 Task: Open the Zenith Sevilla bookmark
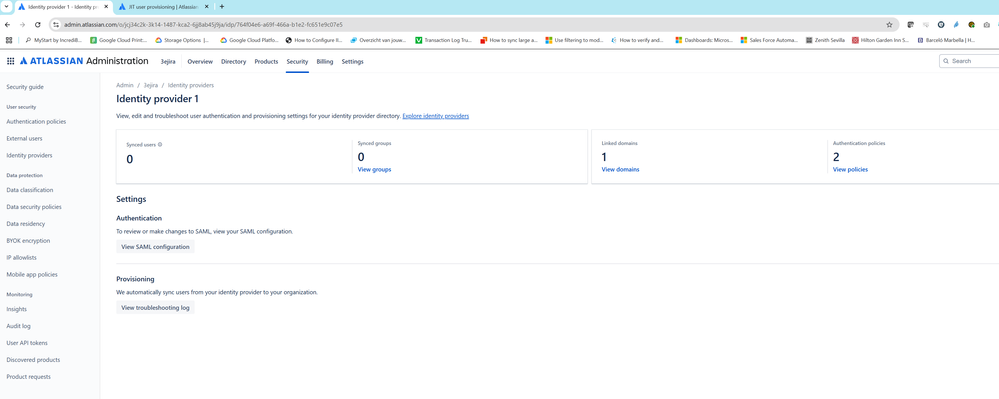pyautogui.click(x=826, y=40)
